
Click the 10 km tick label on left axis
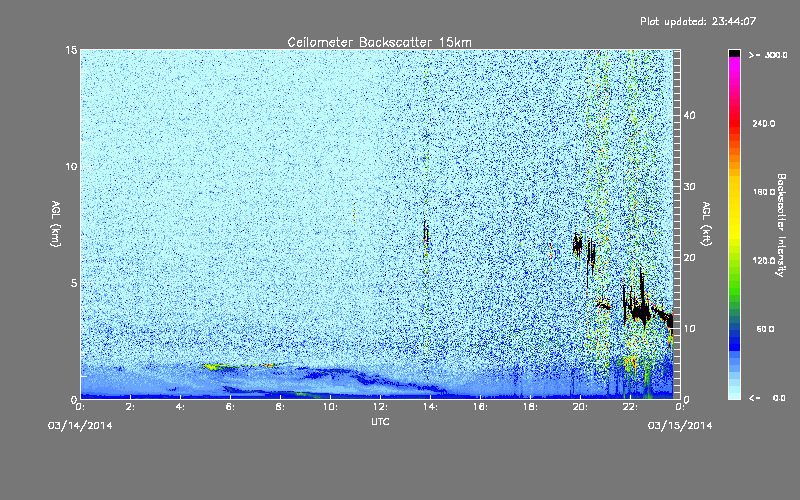click(x=71, y=166)
